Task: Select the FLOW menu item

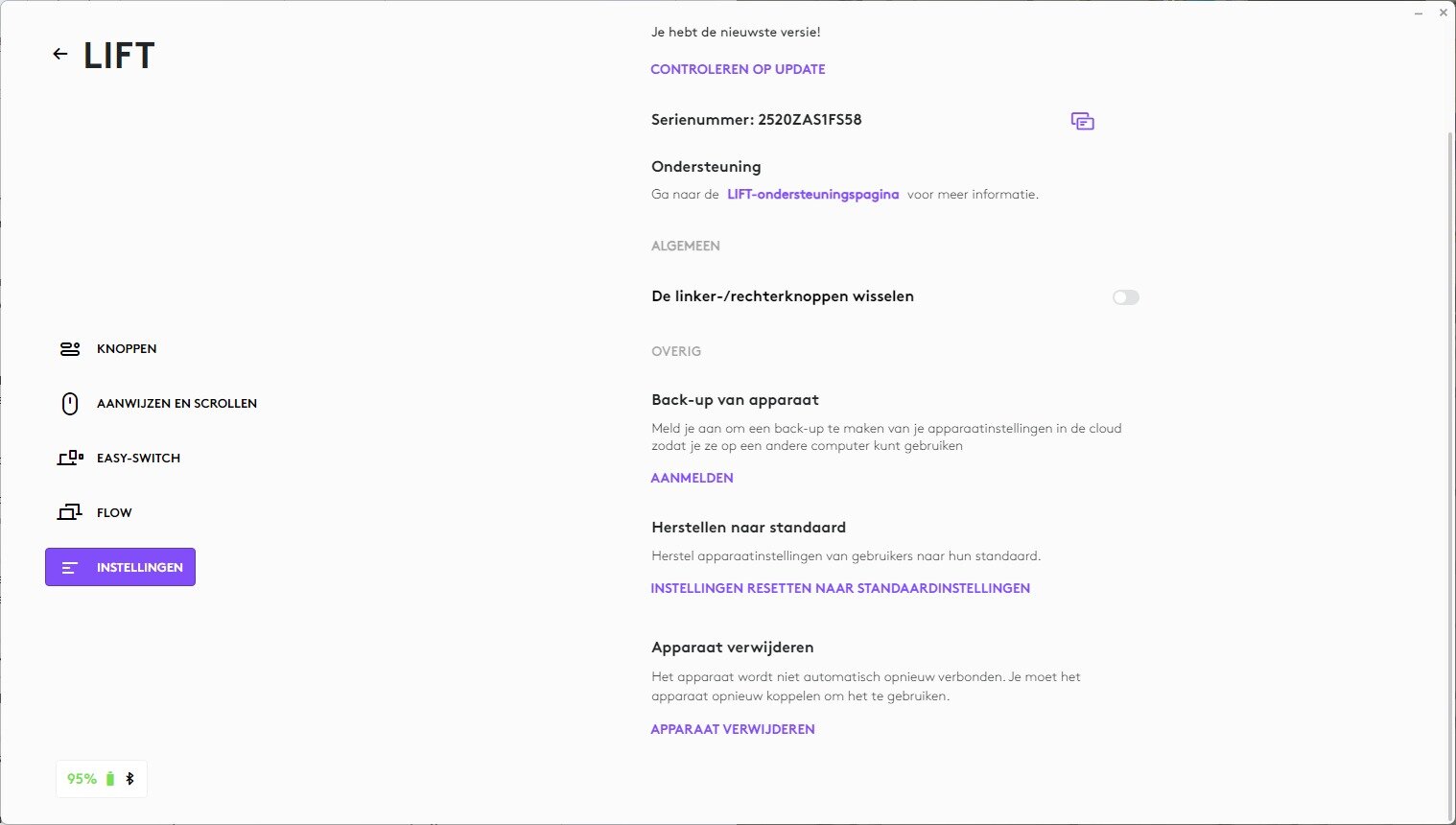Action: 114,513
